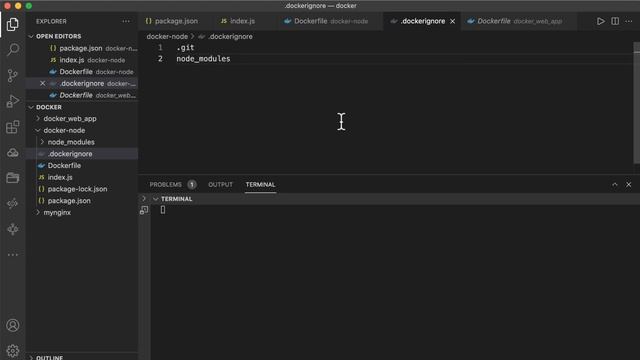Click the editor vertical scrollbar
The image size is (640, 360).
(636, 102)
